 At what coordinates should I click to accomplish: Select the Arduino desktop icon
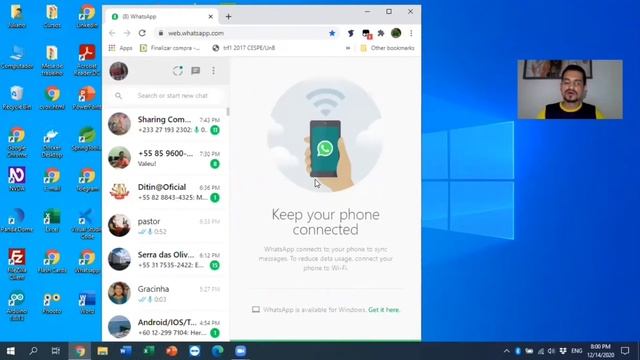[17, 305]
